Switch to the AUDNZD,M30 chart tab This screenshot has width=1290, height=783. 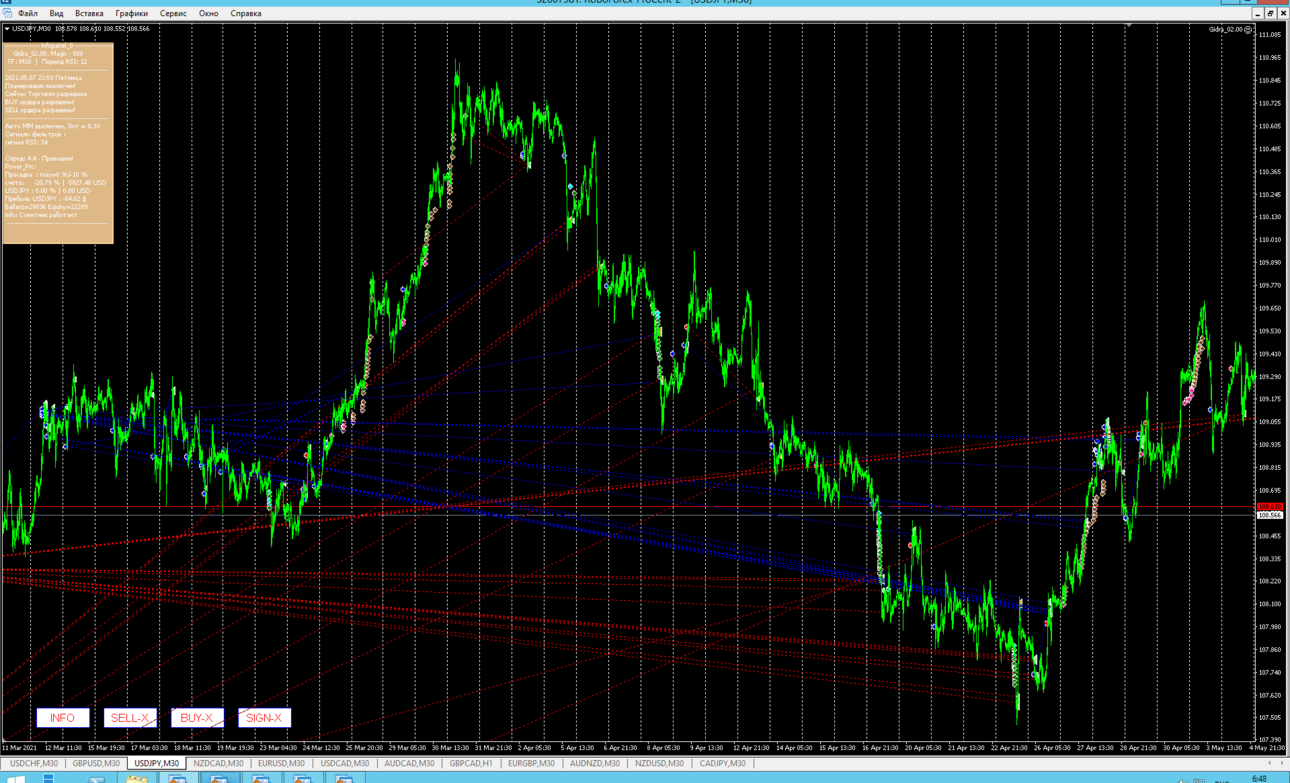(597, 763)
